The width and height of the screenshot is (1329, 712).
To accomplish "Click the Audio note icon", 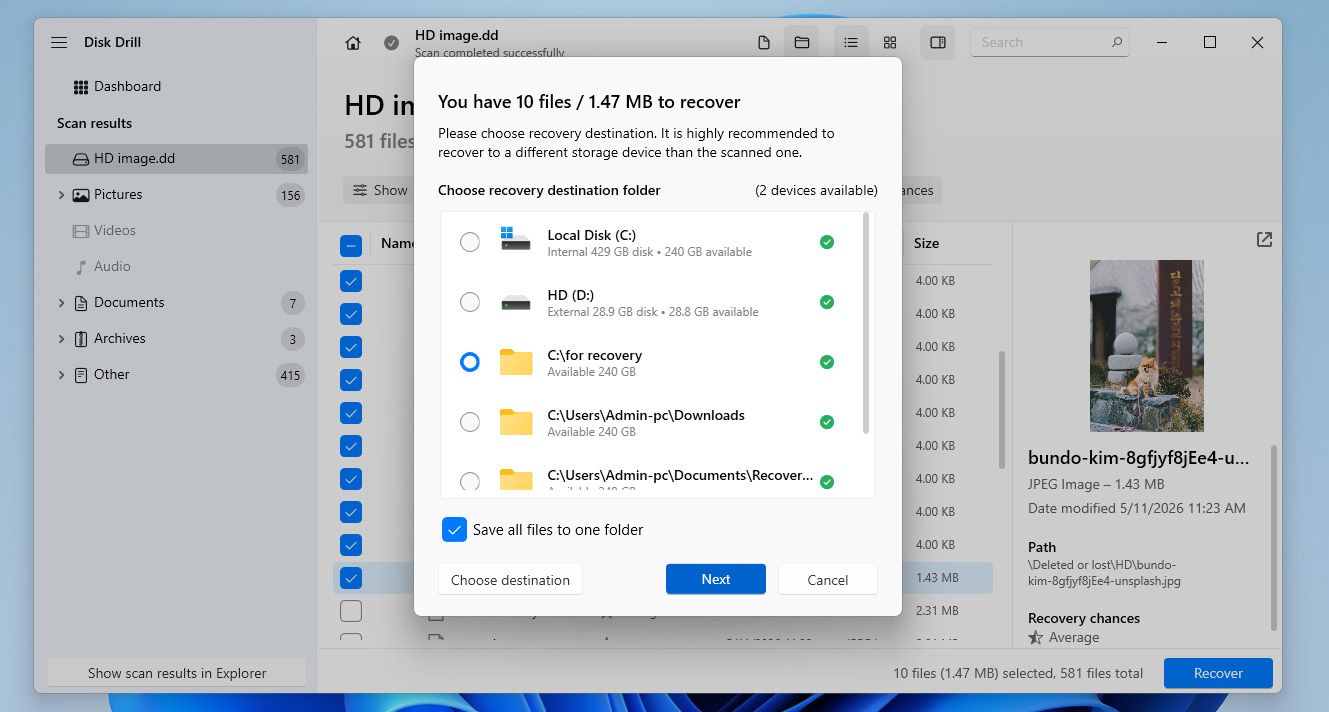I will click(81, 267).
